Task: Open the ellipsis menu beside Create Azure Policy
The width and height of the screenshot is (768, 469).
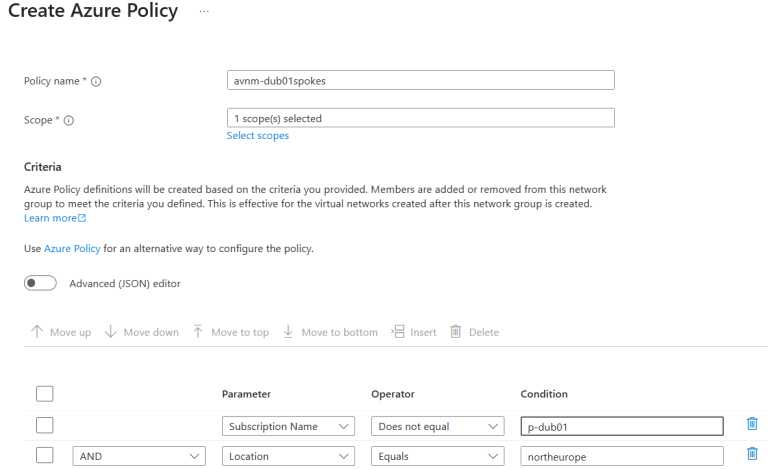Action: click(x=204, y=11)
